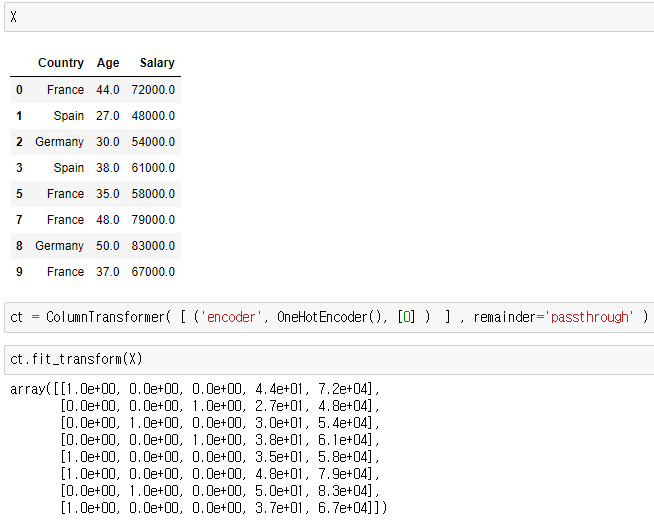The width and height of the screenshot is (654, 524).
Task: Click row index 5 in the table
Action: [x=19, y=194]
